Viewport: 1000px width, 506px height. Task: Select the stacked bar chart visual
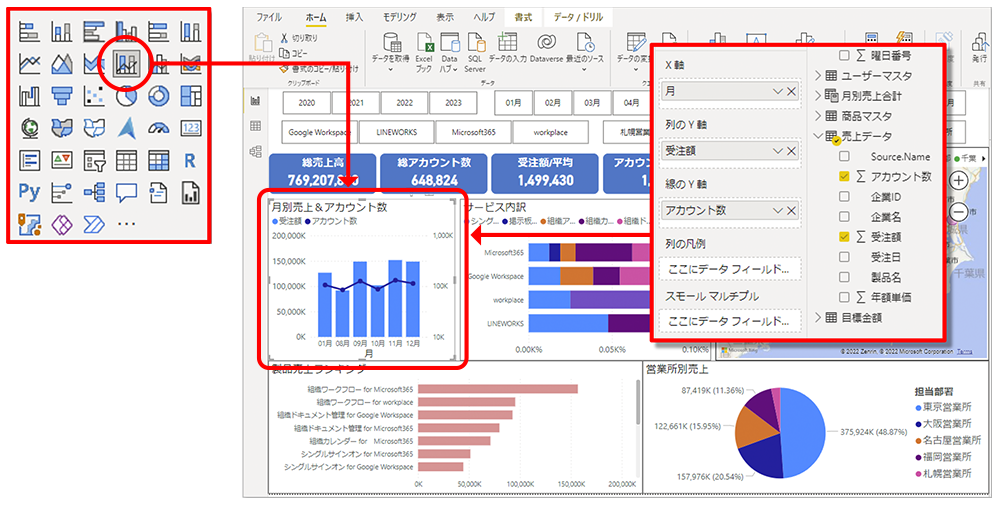point(29,31)
